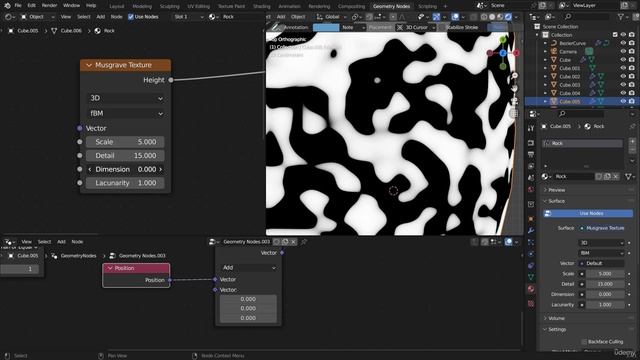Open the Render menu
Viewport: 640px width, 360px height.
point(49,6)
